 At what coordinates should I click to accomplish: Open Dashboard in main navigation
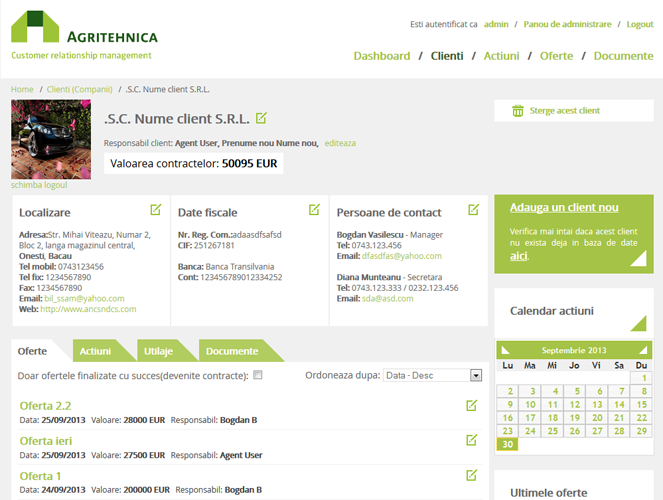click(x=382, y=56)
